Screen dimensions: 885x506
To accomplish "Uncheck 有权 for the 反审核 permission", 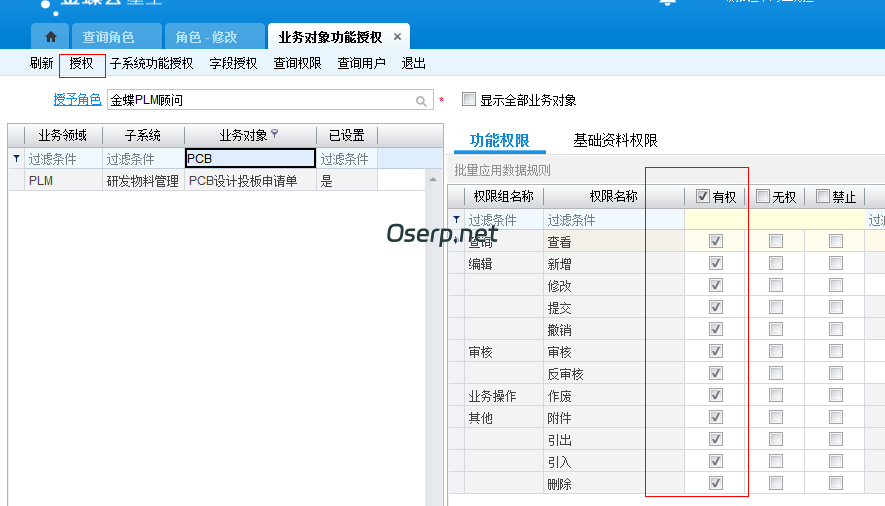I will 716,373.
